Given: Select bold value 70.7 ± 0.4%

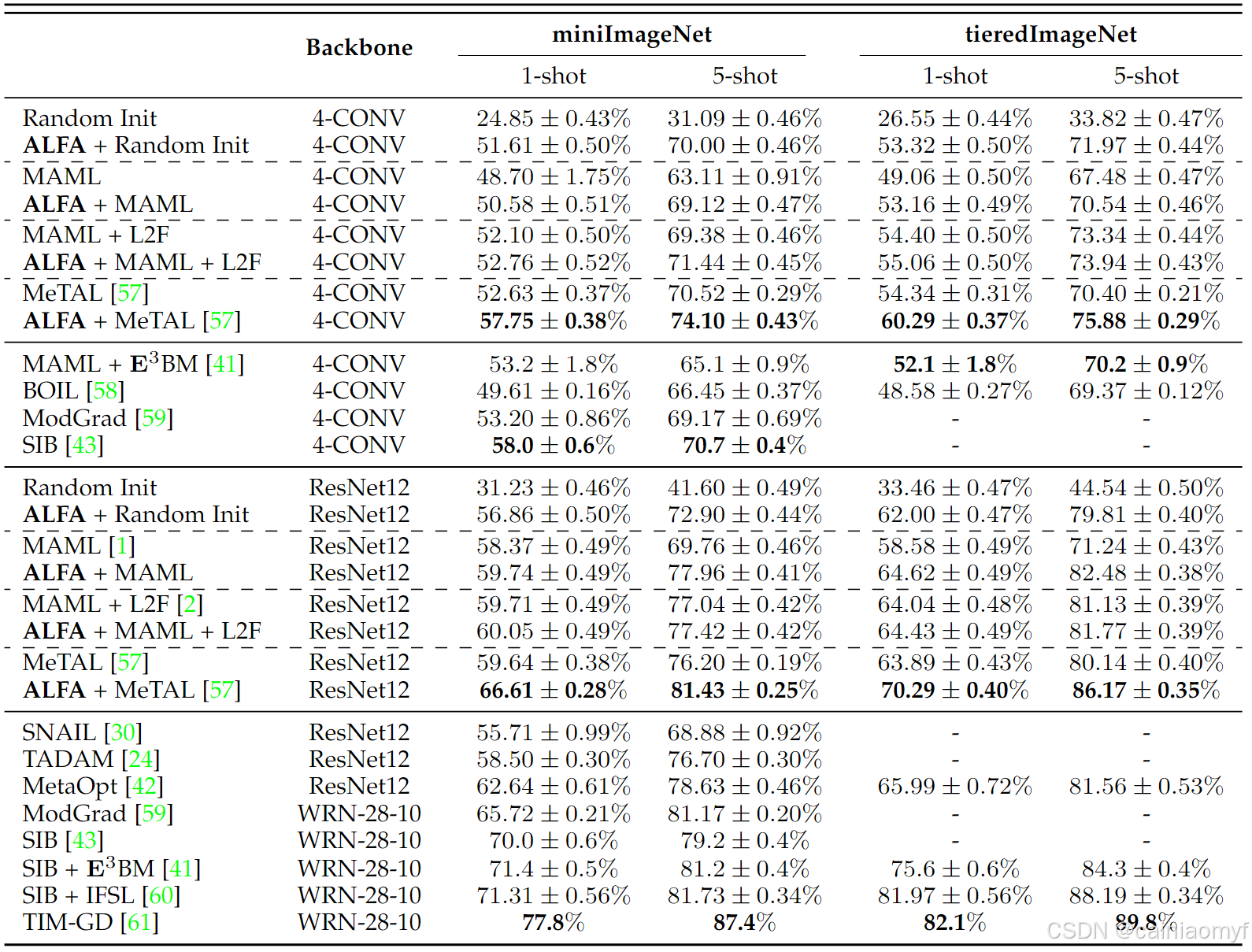Looking at the screenshot, I should click(x=745, y=446).
